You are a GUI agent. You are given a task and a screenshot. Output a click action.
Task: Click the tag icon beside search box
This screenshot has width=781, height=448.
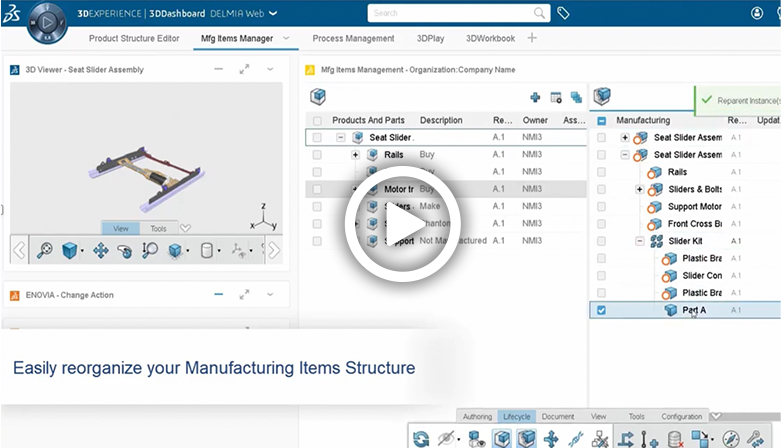[x=563, y=13]
